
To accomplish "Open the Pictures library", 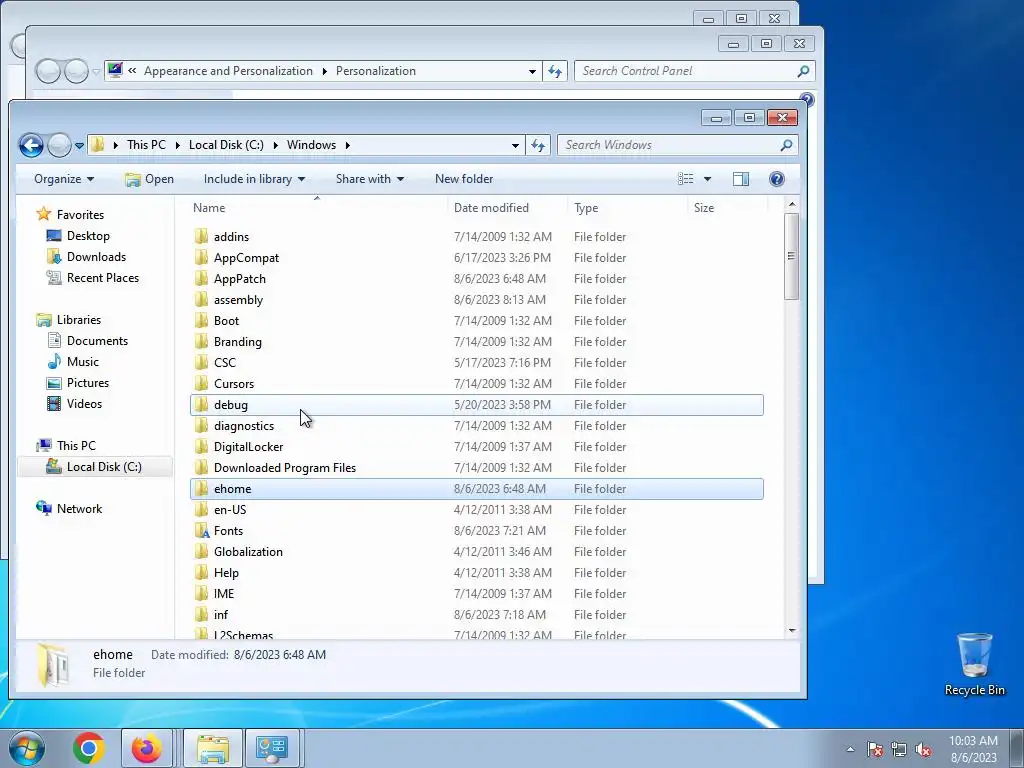I will coord(88,383).
